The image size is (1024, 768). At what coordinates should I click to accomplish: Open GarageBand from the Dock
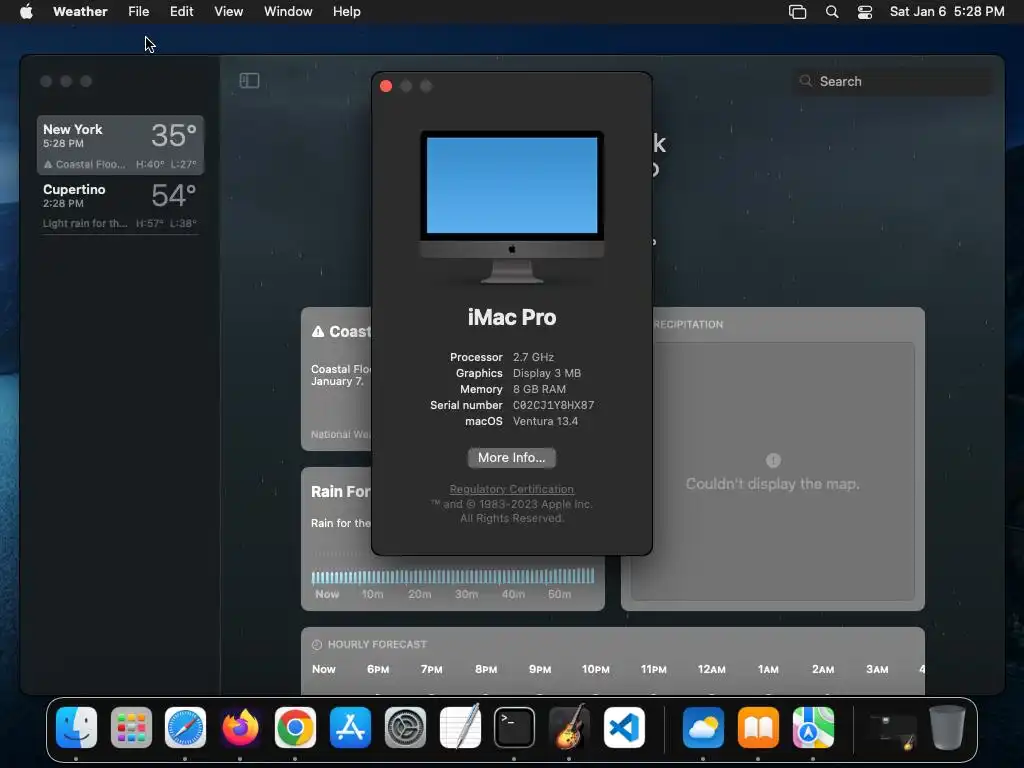(569, 728)
